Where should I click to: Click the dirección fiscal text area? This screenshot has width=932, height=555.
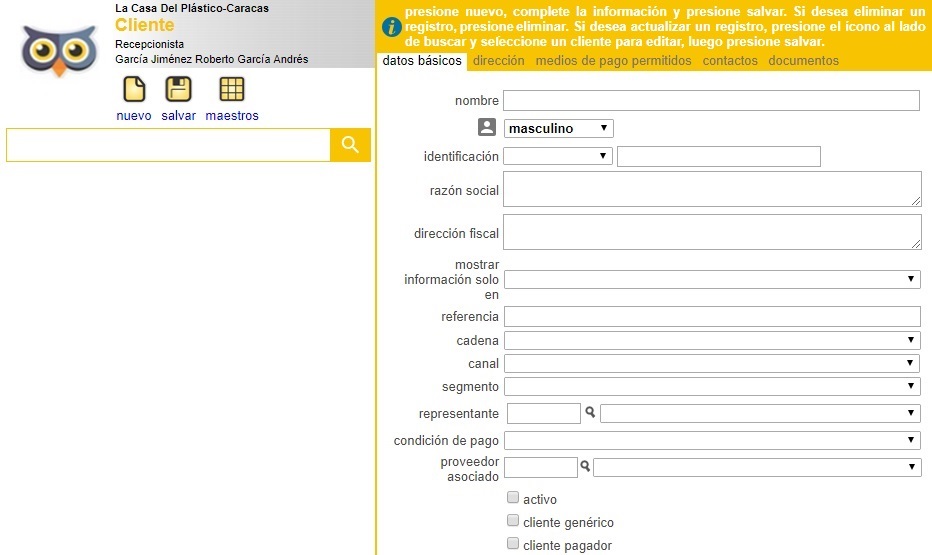click(712, 232)
